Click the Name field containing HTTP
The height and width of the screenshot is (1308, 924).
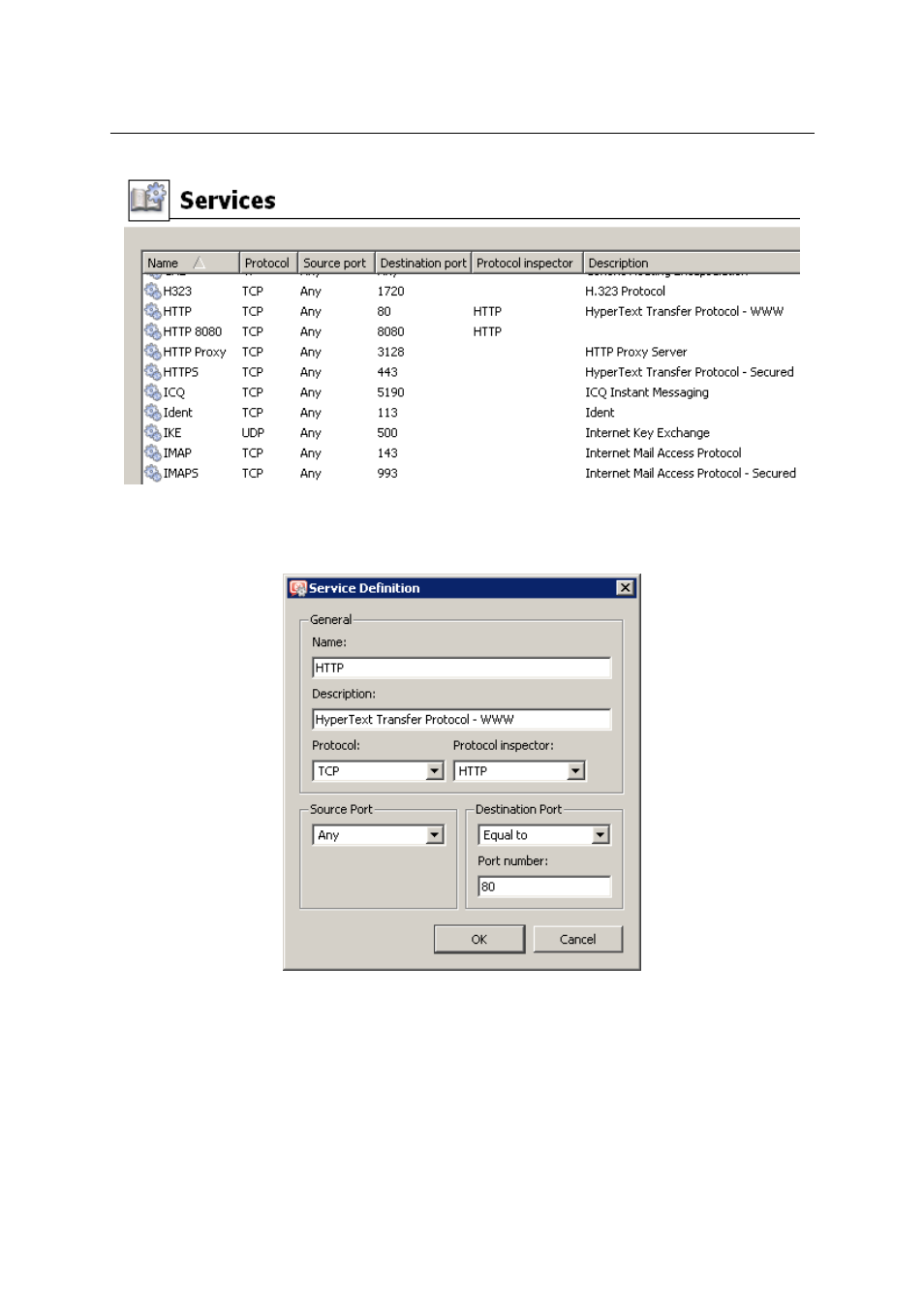(x=461, y=668)
